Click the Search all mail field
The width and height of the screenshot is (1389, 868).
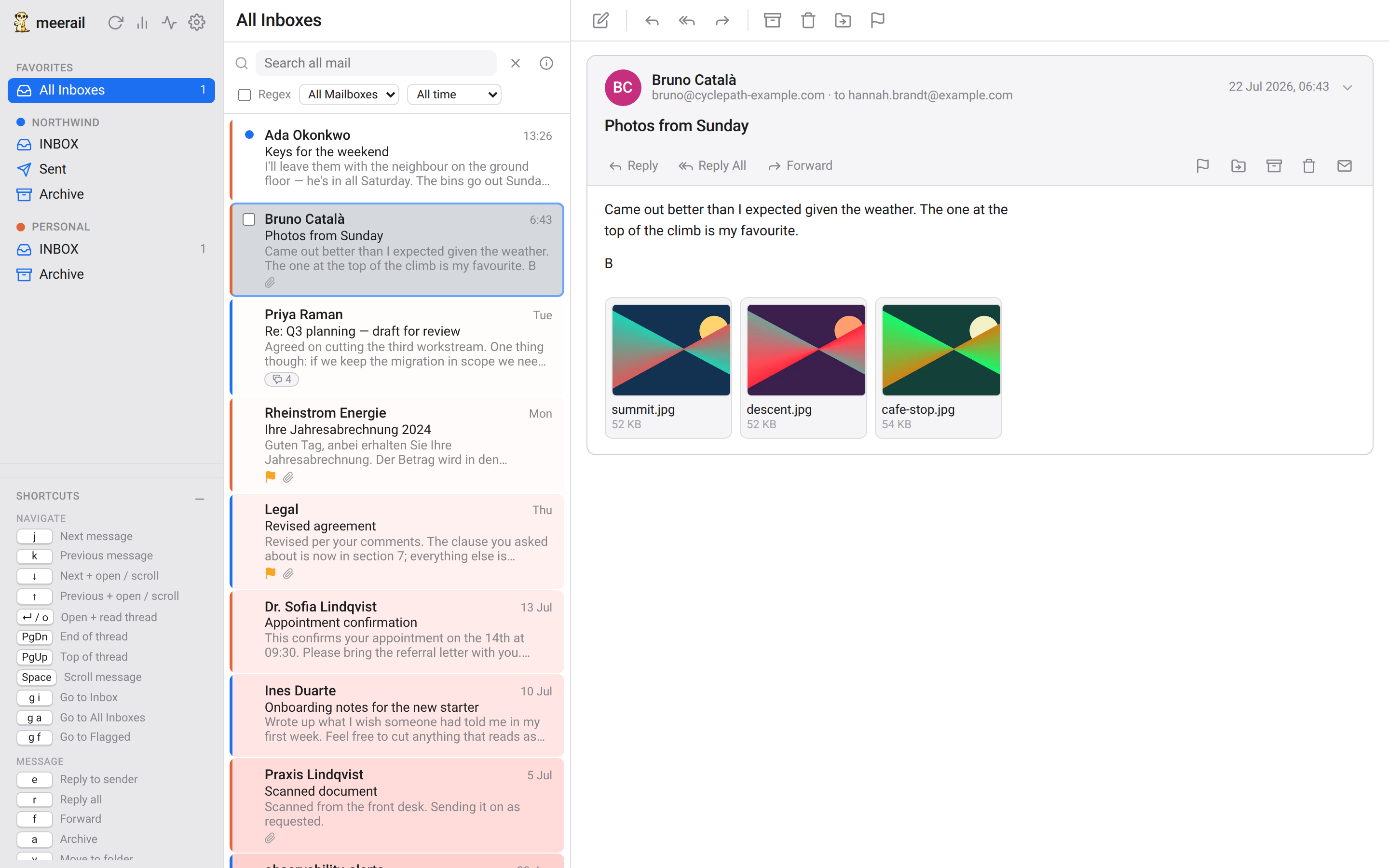tap(376, 63)
